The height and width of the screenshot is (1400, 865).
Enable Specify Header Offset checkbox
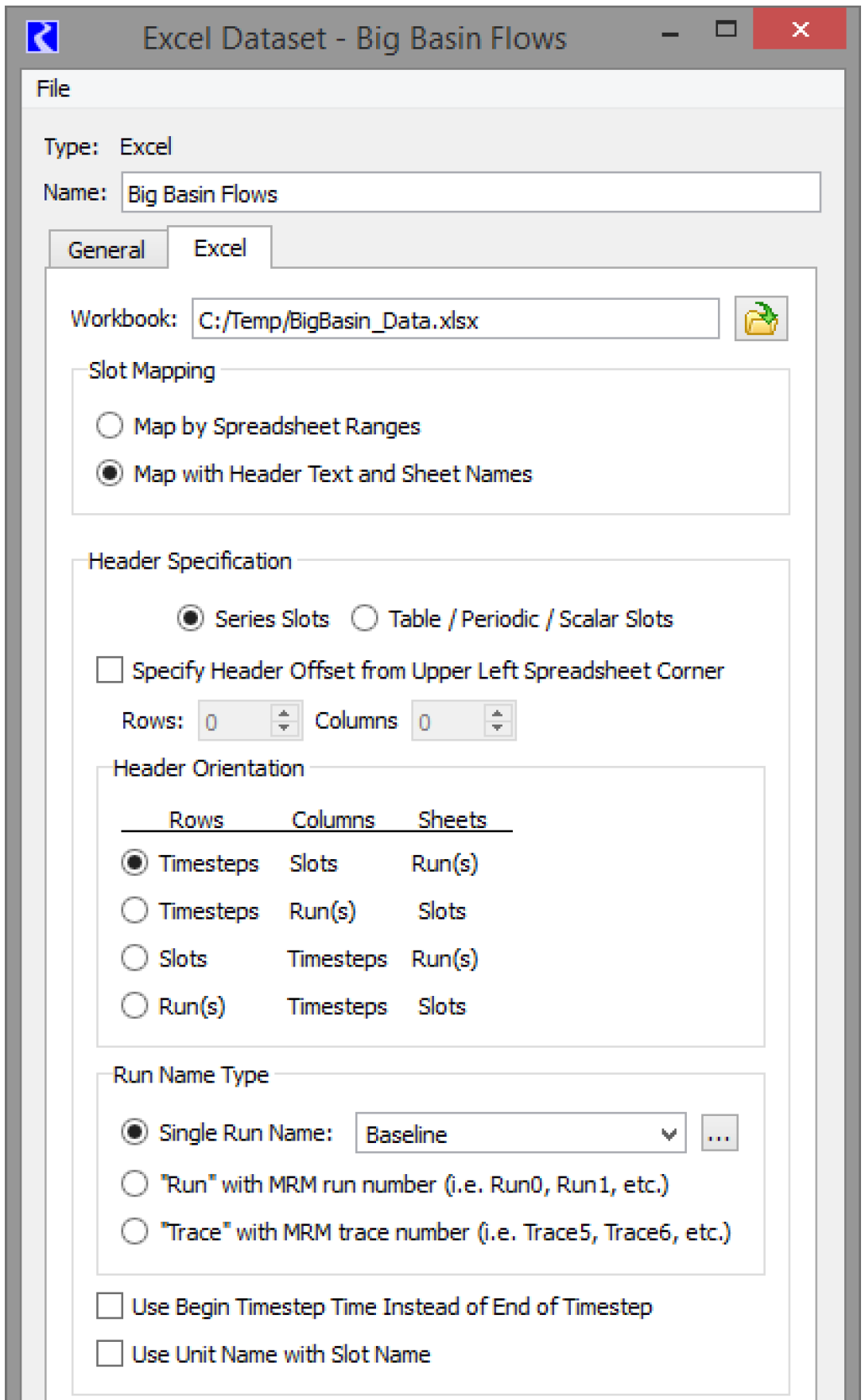coord(110,670)
